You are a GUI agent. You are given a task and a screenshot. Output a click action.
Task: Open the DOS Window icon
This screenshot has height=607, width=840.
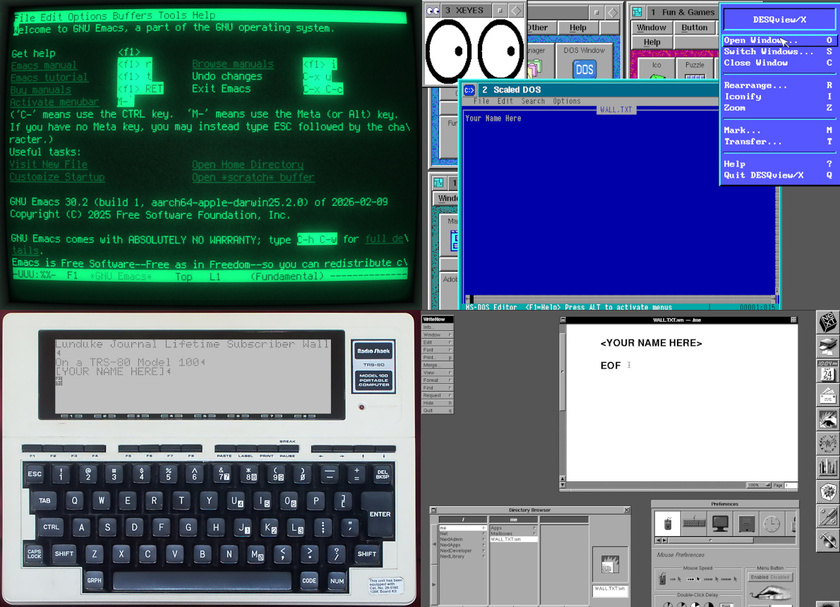point(584,70)
